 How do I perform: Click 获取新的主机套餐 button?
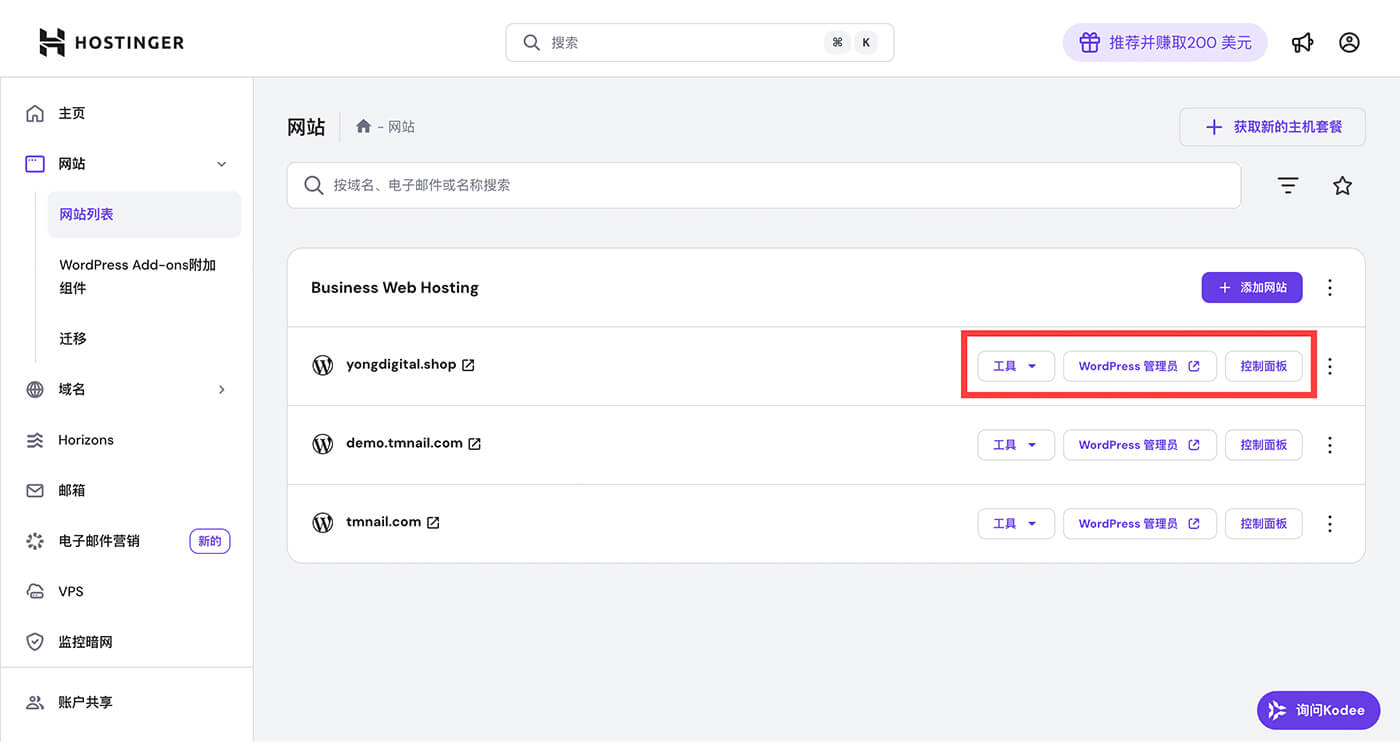coord(1273,127)
